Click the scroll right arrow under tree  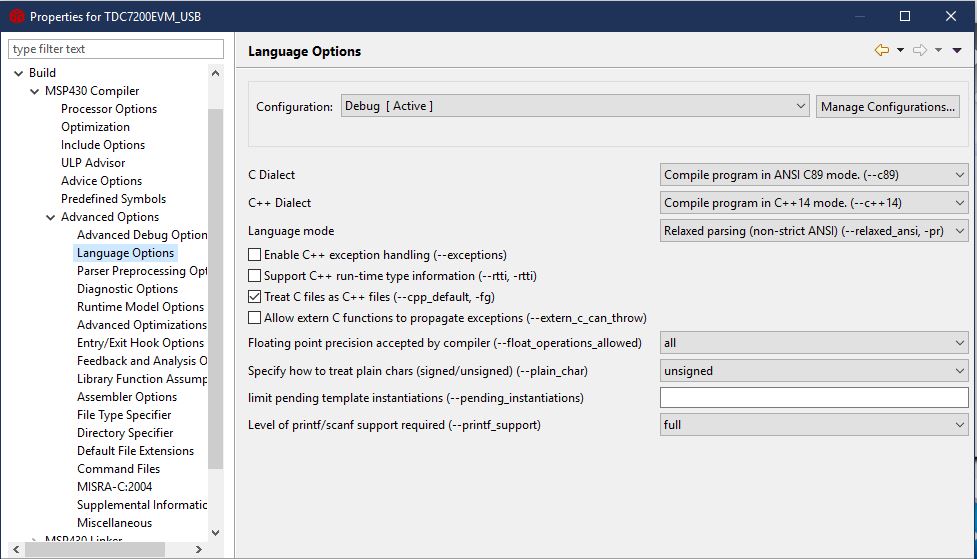(x=199, y=550)
